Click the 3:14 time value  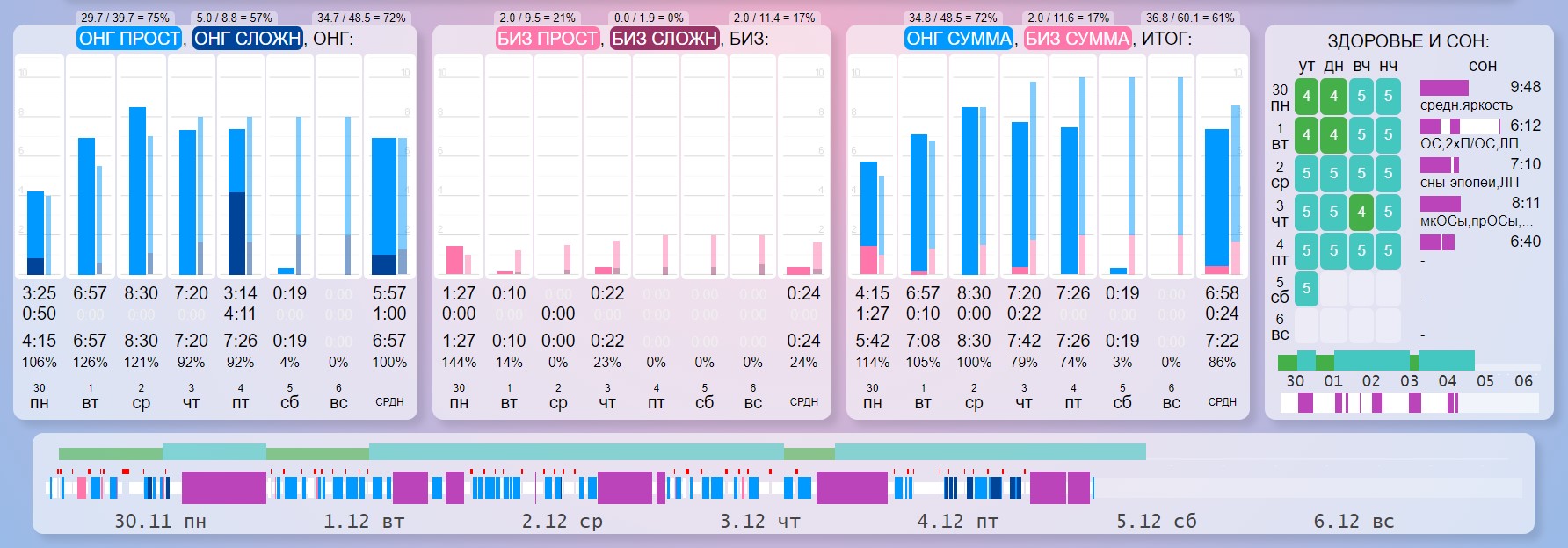click(240, 293)
